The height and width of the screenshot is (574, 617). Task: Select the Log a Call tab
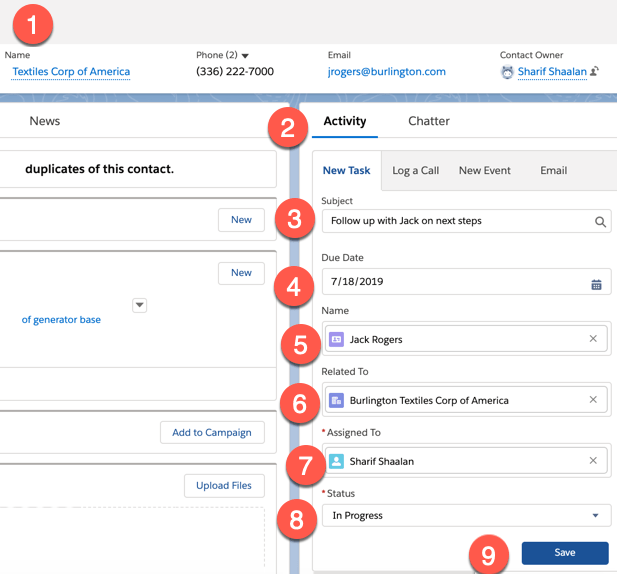point(416,170)
